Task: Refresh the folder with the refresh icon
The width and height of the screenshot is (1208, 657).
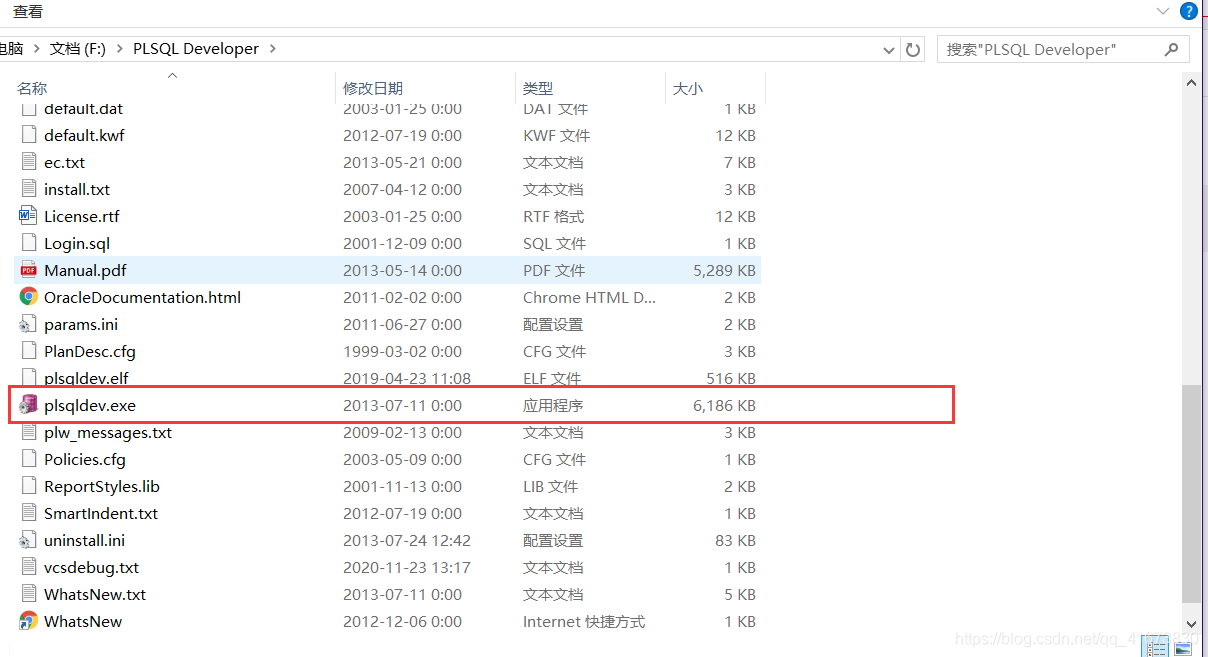Action: (x=912, y=49)
